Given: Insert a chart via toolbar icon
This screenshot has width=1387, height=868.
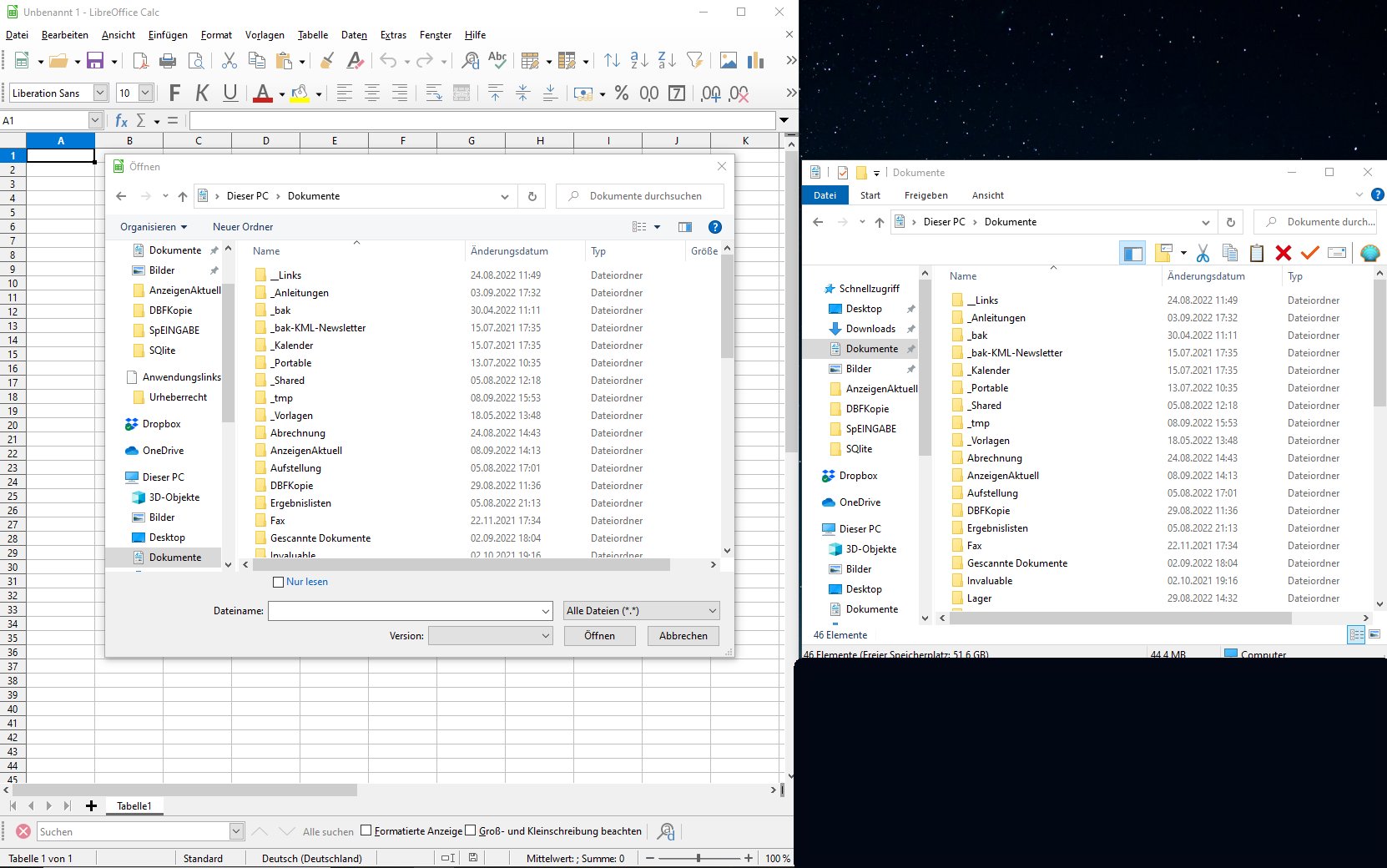Looking at the screenshot, I should [755, 60].
